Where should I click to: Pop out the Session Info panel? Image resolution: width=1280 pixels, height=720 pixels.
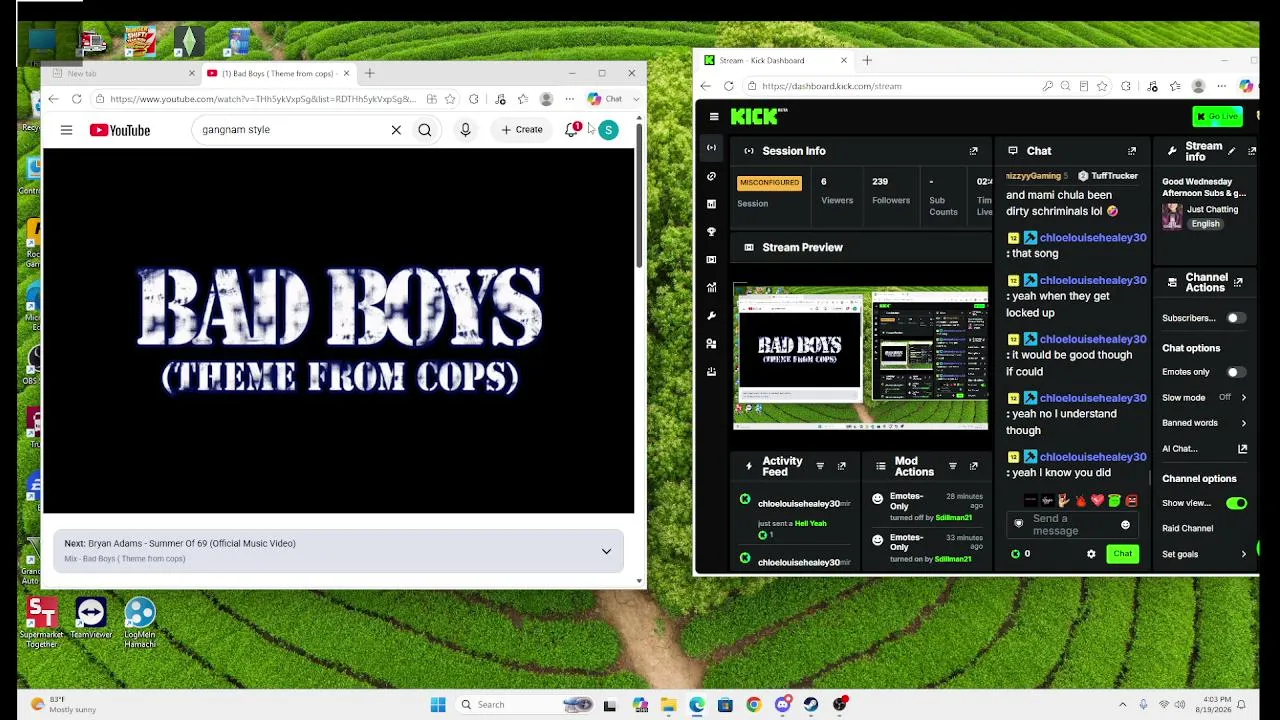tap(973, 151)
